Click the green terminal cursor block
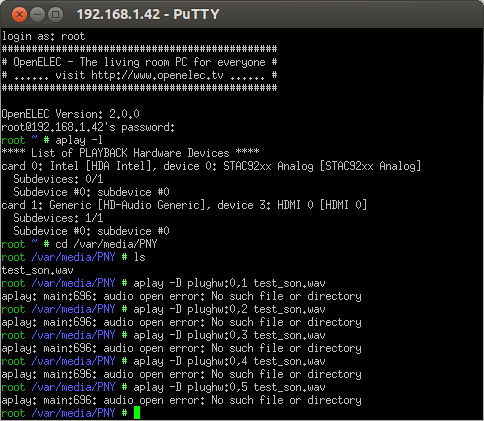484x421 pixels. (x=137, y=413)
